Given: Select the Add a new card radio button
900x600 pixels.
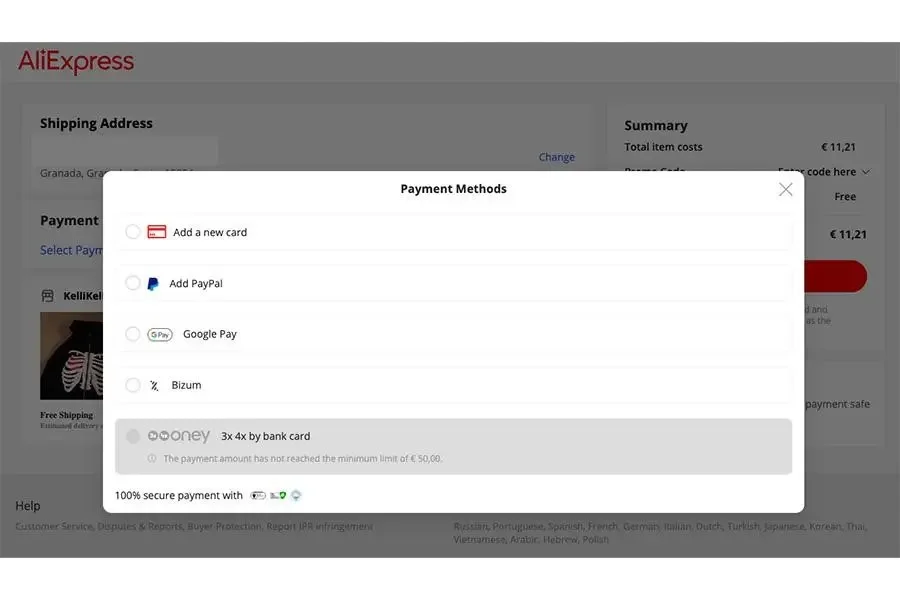Looking at the screenshot, I should 132,231.
